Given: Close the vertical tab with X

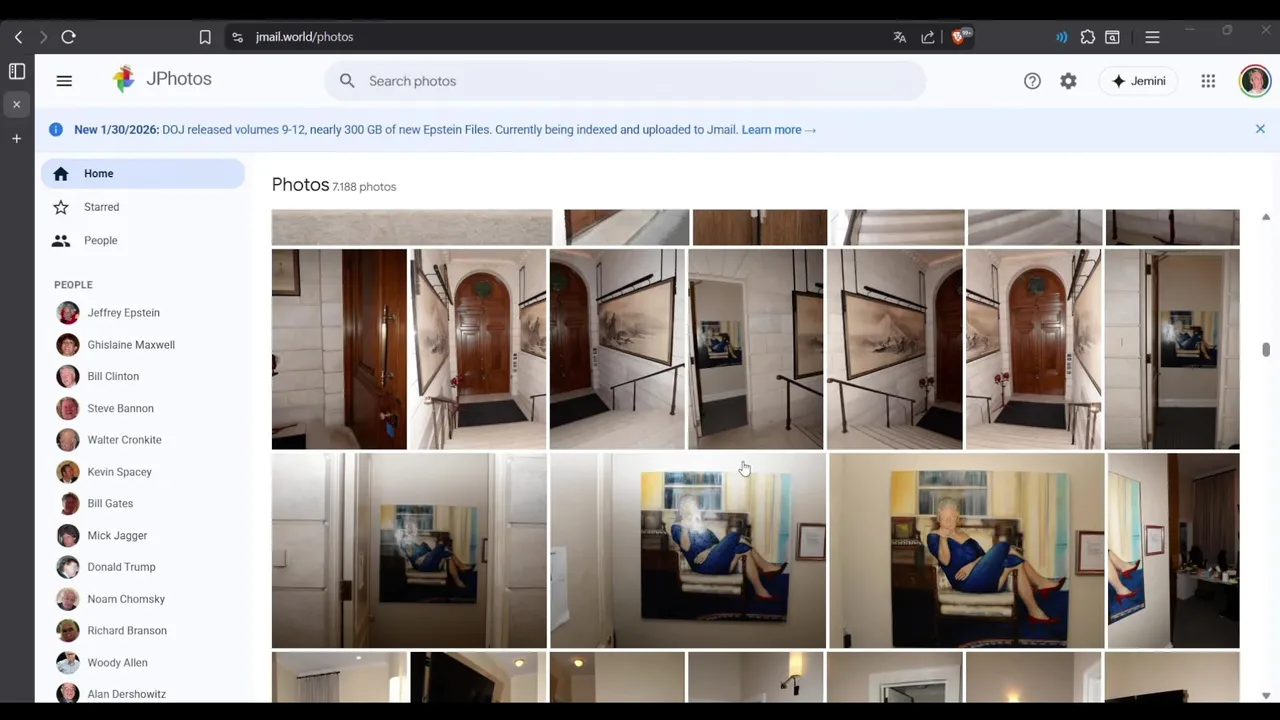Looking at the screenshot, I should [17, 104].
